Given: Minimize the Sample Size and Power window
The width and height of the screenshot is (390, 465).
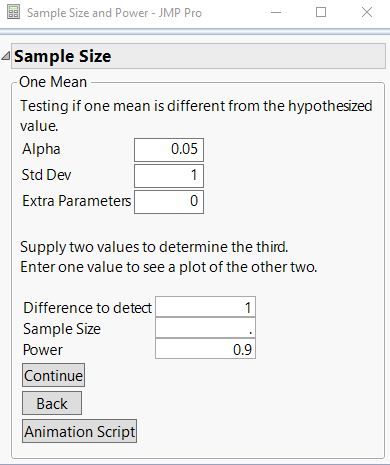Looking at the screenshot, I should [276, 13].
